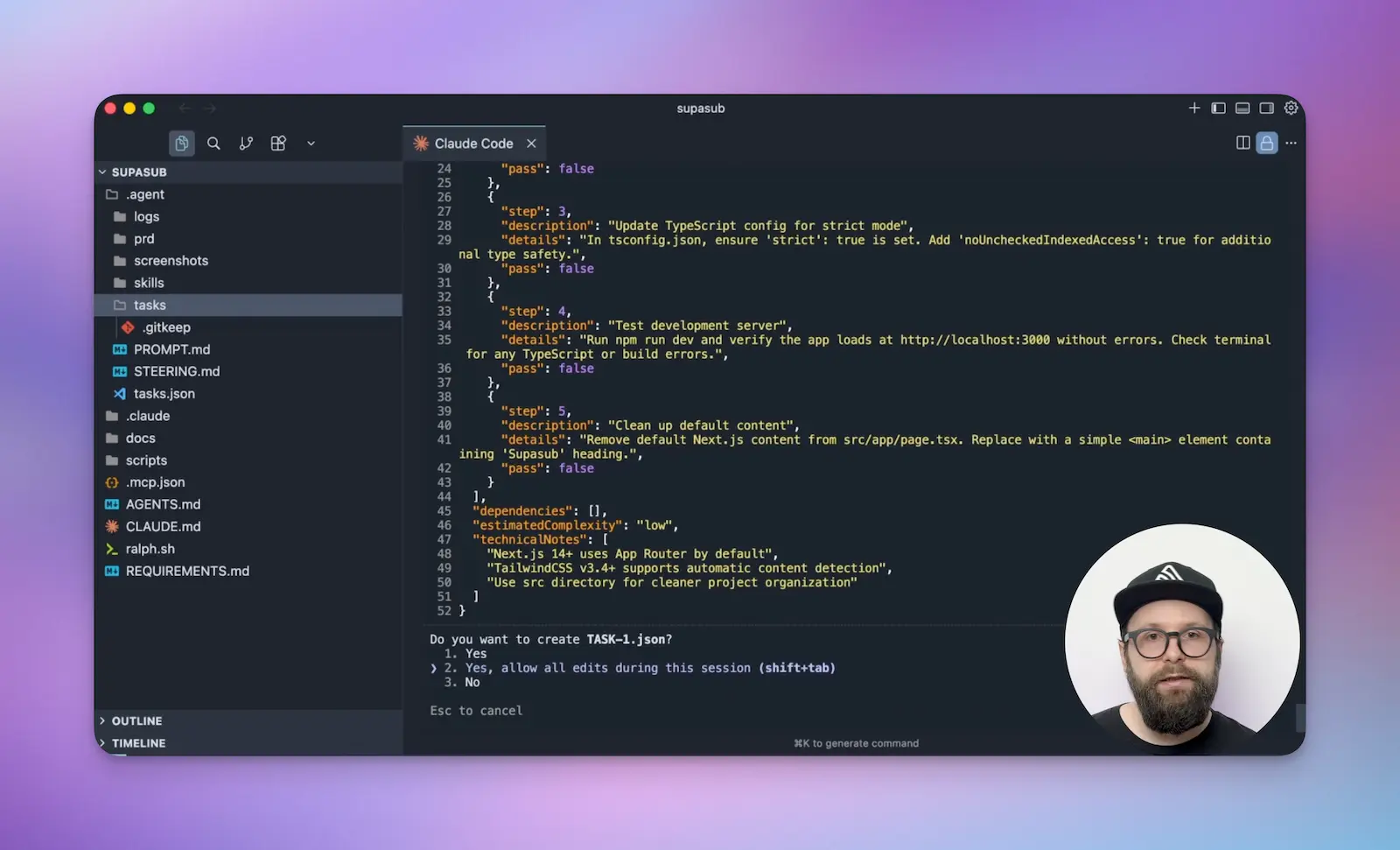Choose option 3 No in prompt
Screen dimensions: 1400x850
tap(472, 682)
